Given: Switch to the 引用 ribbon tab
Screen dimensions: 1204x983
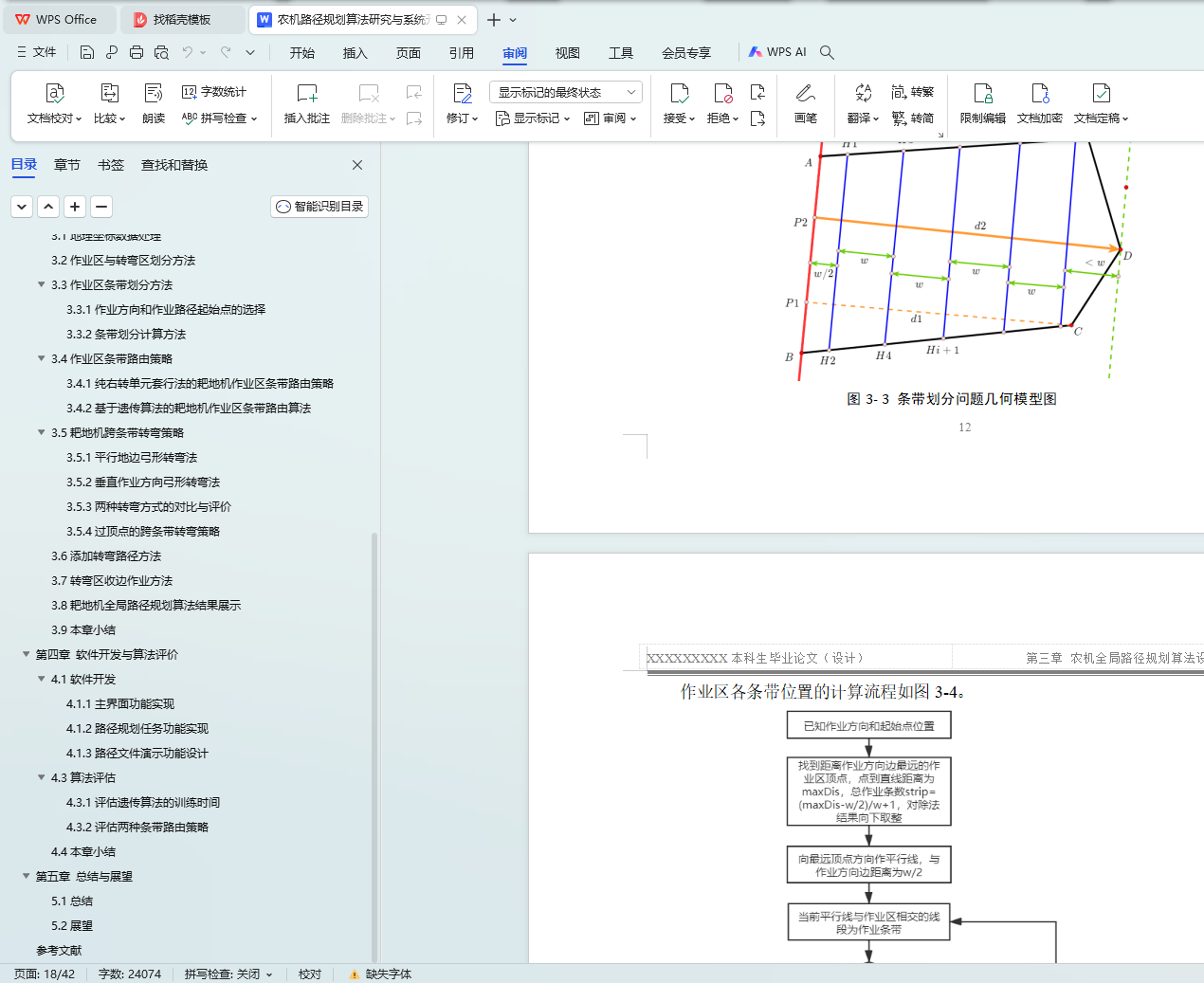Looking at the screenshot, I should pyautogui.click(x=462, y=53).
